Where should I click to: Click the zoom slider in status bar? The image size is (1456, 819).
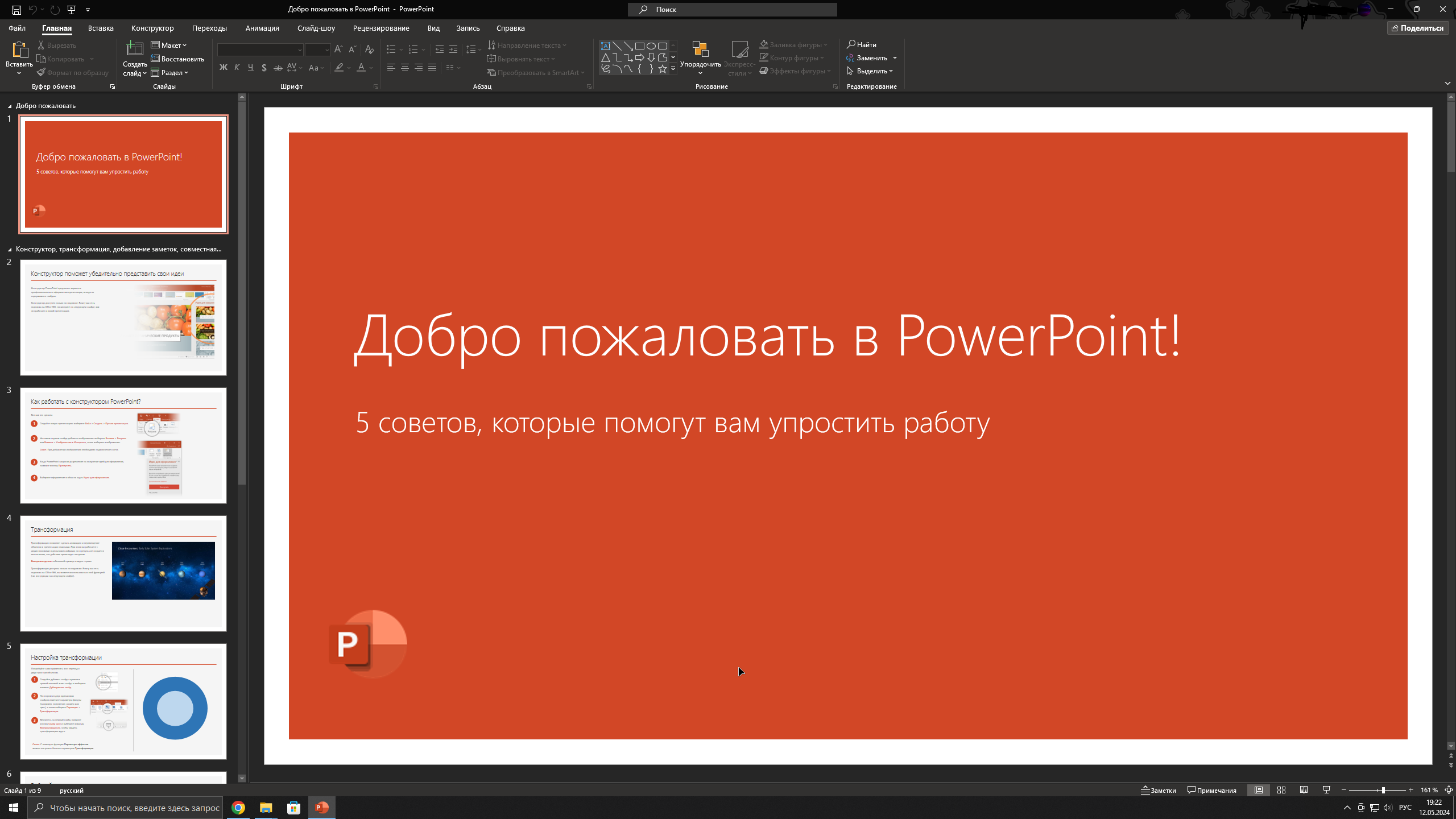[x=1377, y=790]
